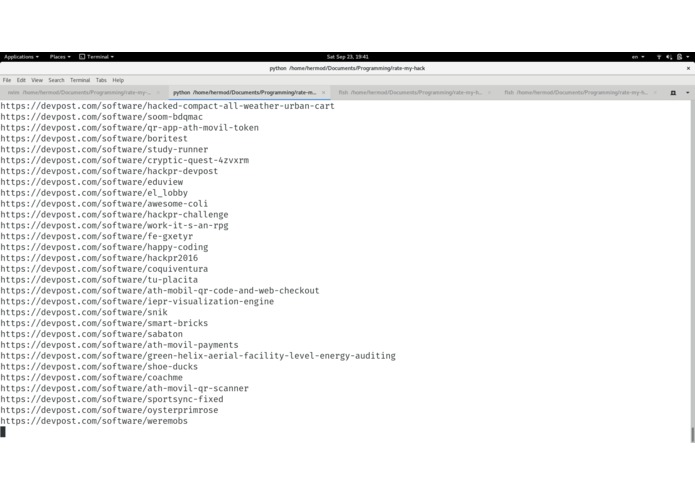Image resolution: width=695 pixels, height=494 pixels.
Task: Click the smart-bricks URL line
Action: click(x=104, y=323)
